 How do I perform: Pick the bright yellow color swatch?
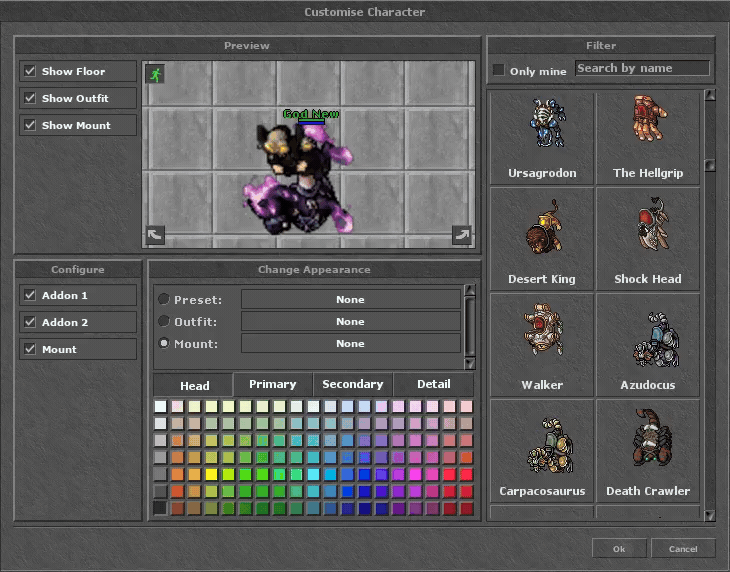click(x=211, y=474)
